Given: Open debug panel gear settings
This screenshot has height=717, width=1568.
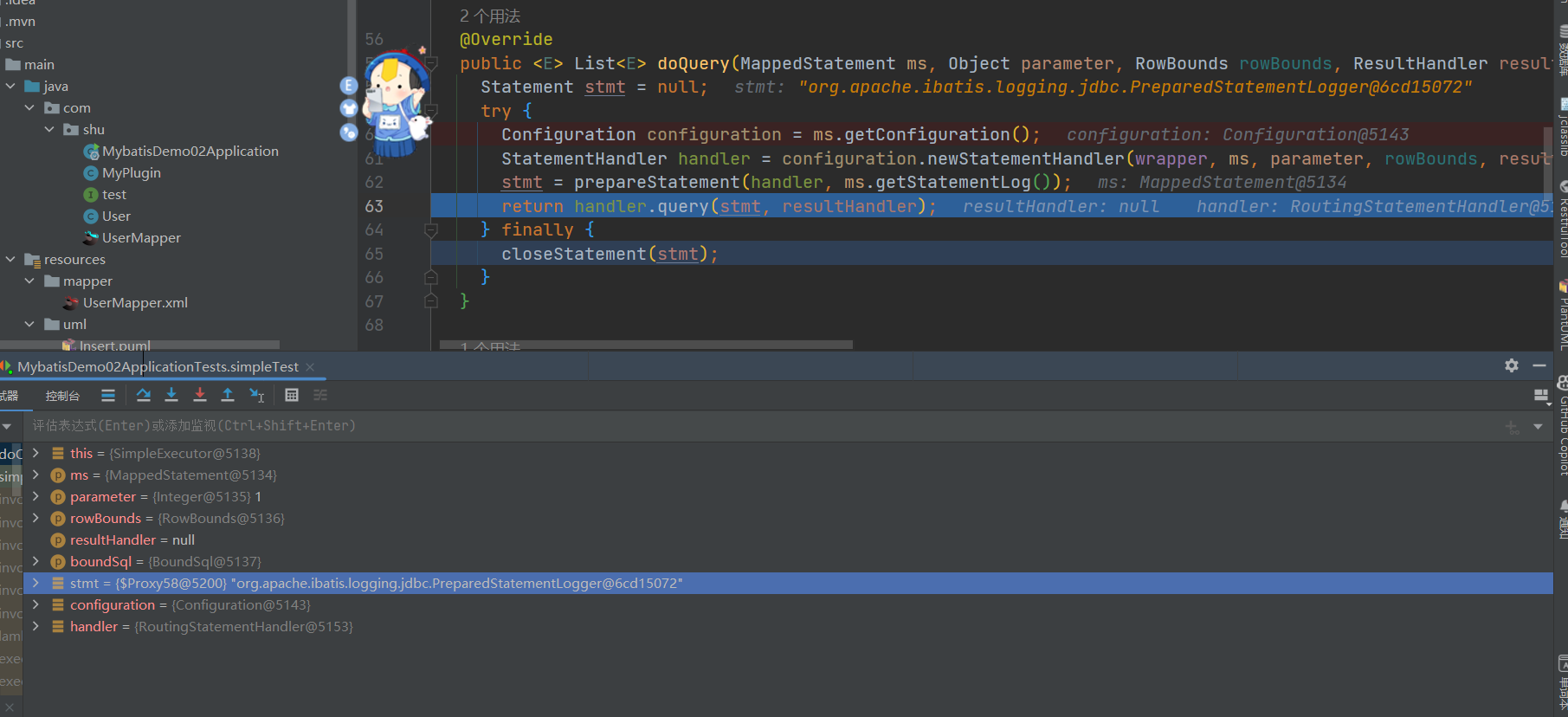Looking at the screenshot, I should pos(1512,365).
